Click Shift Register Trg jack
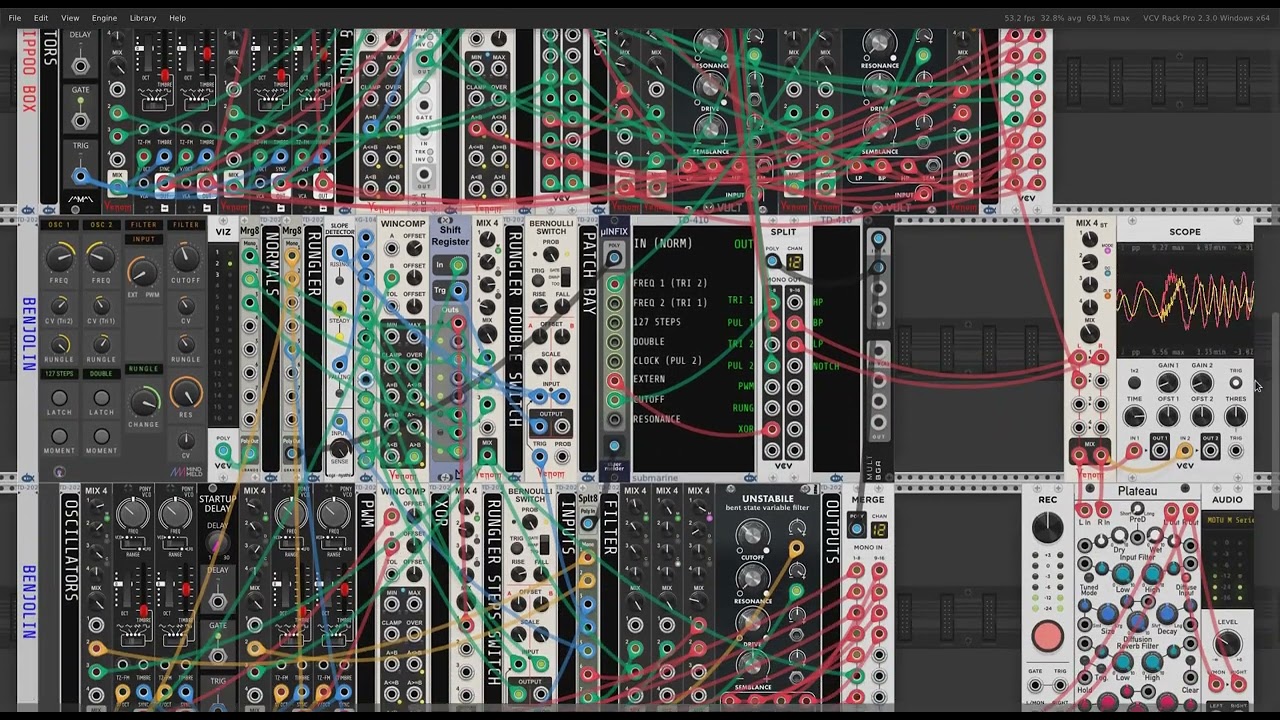This screenshot has width=1280, height=720. [x=458, y=291]
